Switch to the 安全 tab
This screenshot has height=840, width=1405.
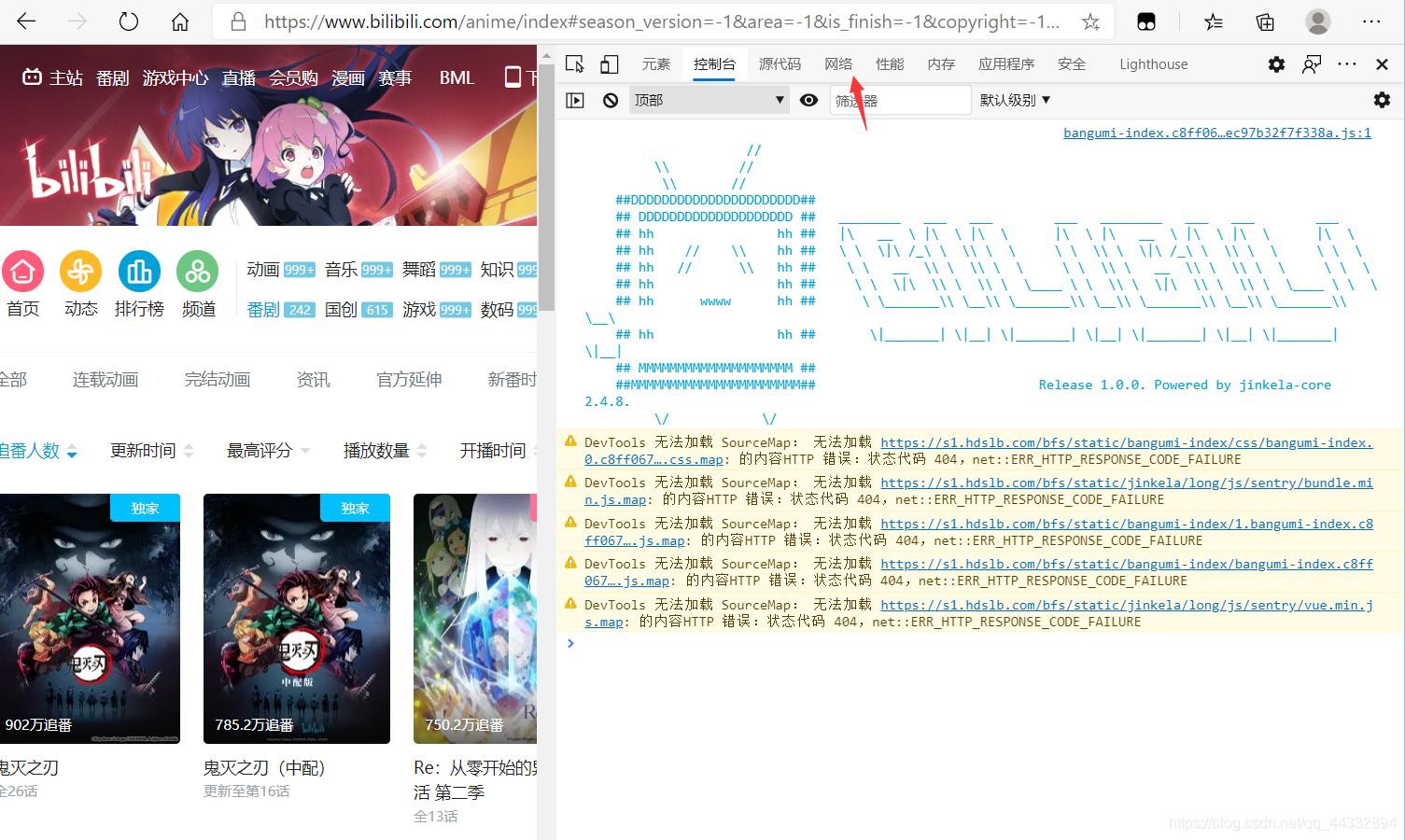pos(1072,64)
